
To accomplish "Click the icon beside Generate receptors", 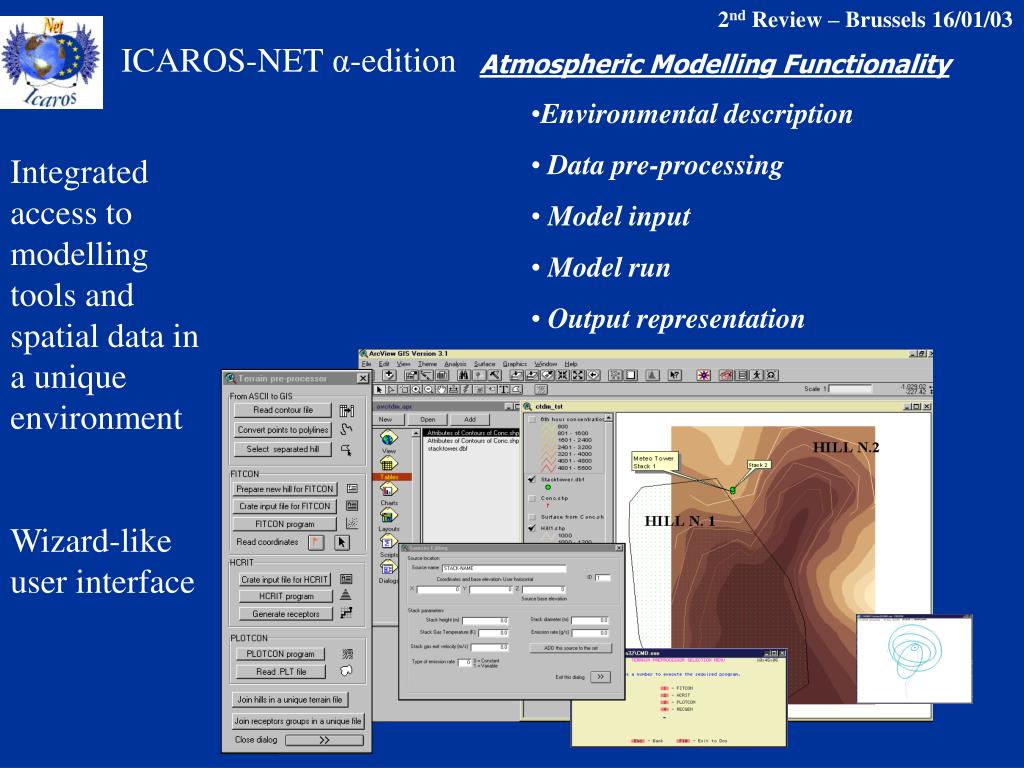I will pyautogui.click(x=346, y=613).
